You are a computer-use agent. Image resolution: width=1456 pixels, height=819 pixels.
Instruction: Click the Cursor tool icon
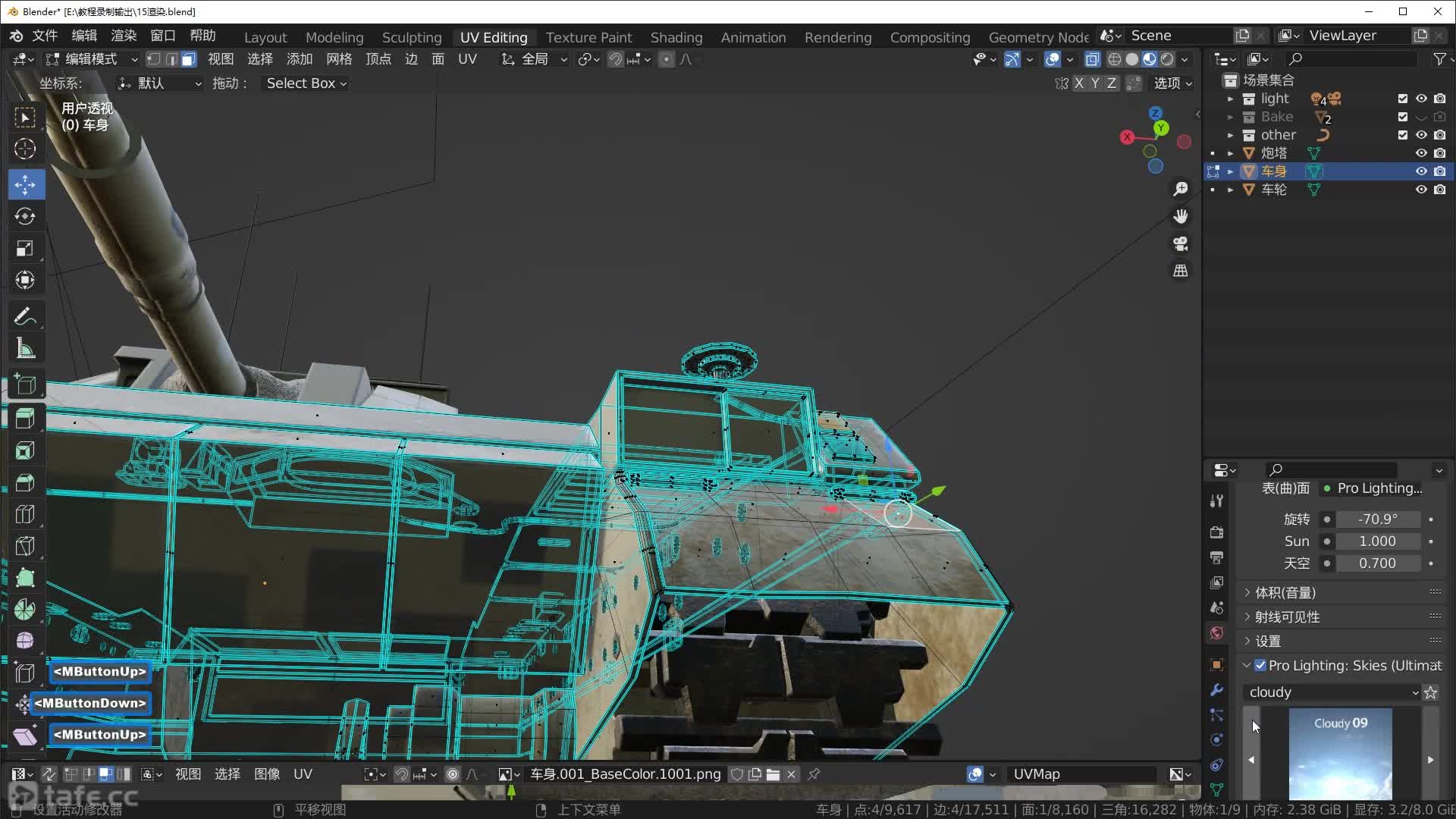pyautogui.click(x=25, y=149)
